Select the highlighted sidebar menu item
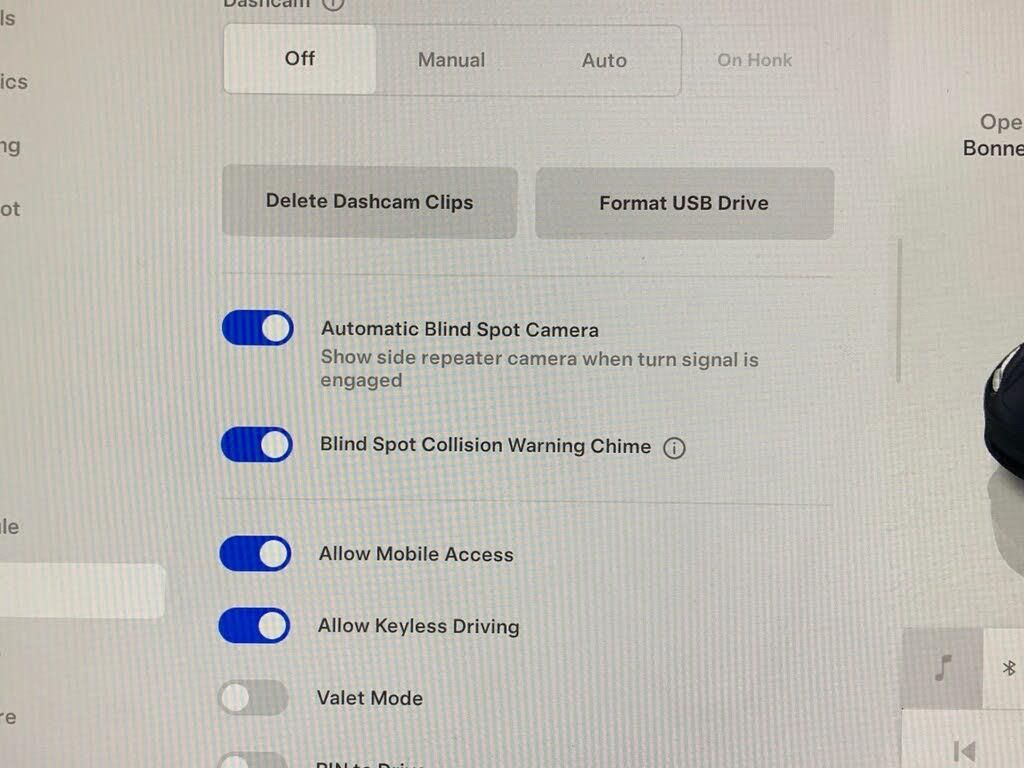This screenshot has width=1024, height=768. pyautogui.click(x=82, y=591)
